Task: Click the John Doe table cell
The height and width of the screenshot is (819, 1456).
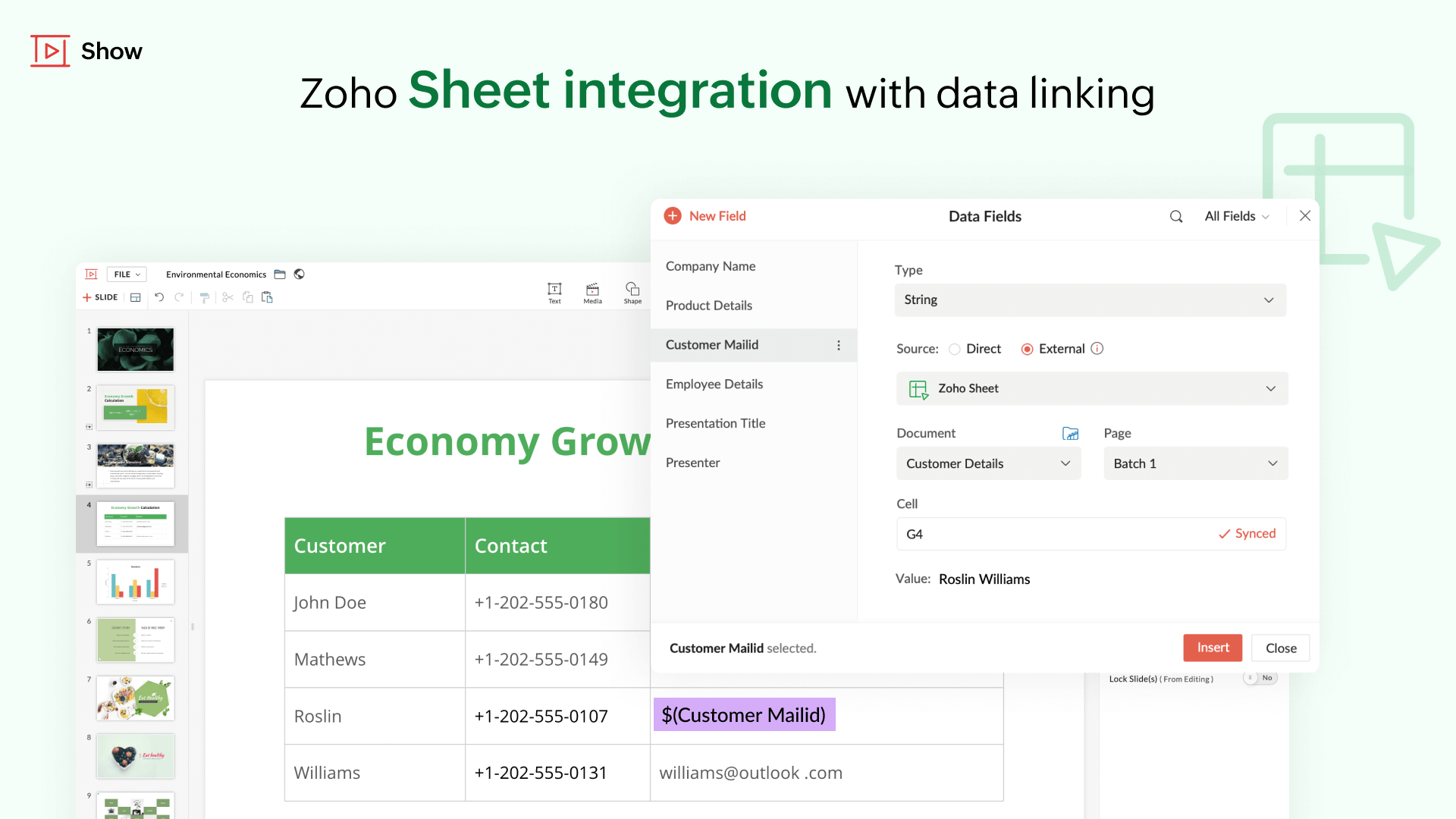Action: [375, 602]
